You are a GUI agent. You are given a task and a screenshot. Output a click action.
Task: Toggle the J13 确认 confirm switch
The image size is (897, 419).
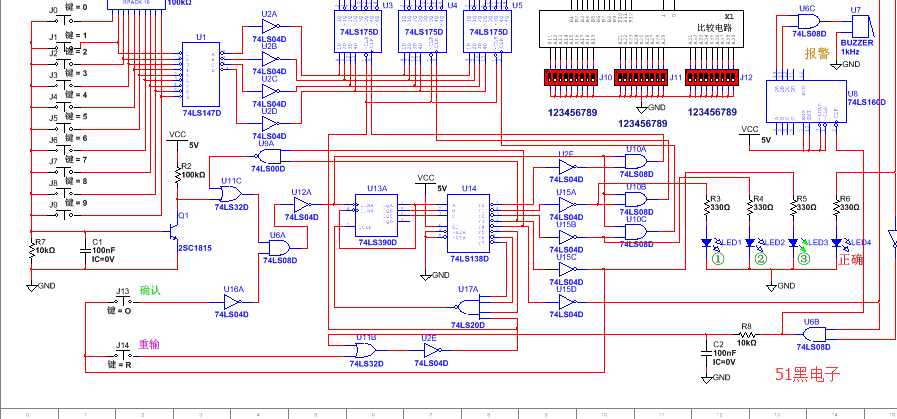(123, 302)
